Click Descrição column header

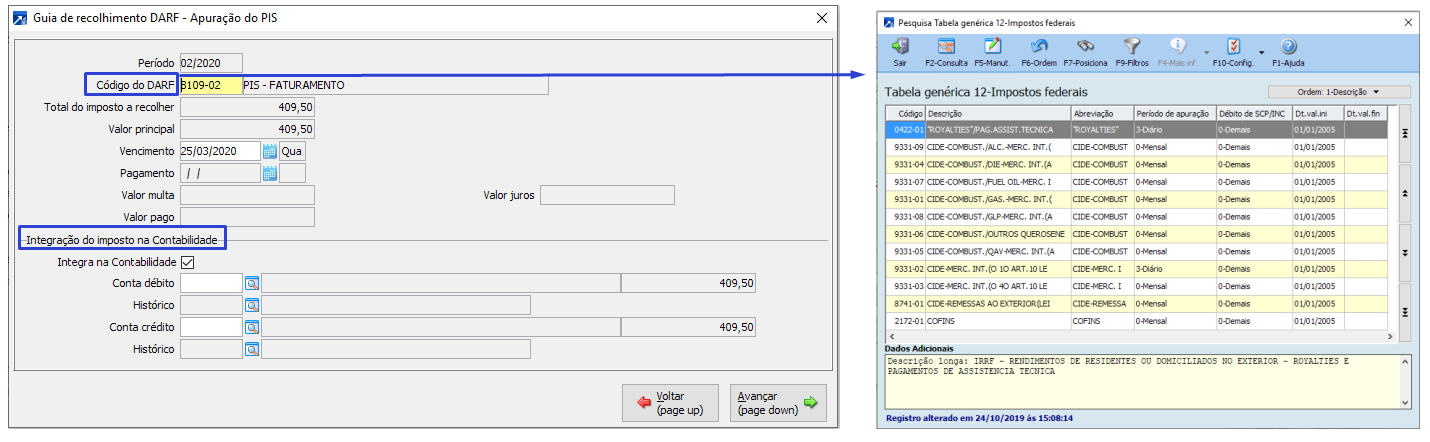[x=998, y=113]
